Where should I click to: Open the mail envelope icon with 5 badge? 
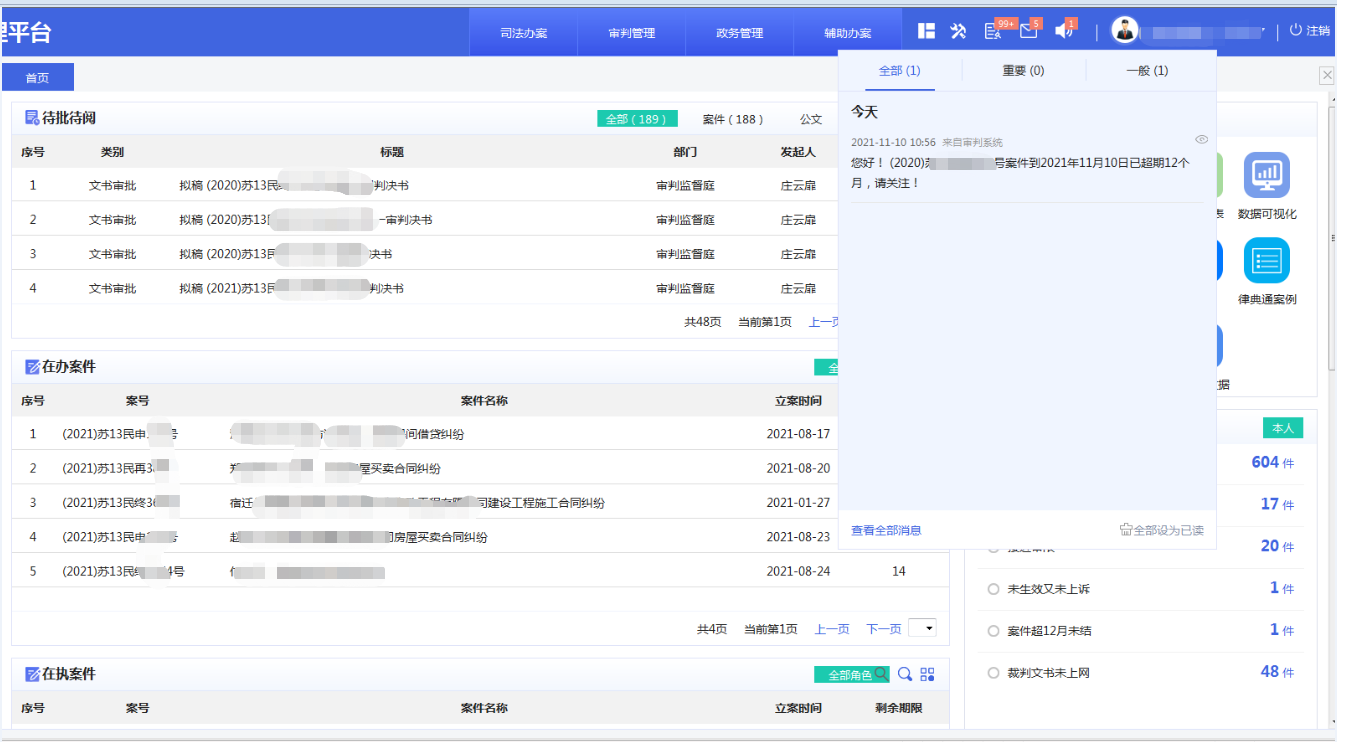(x=1028, y=32)
